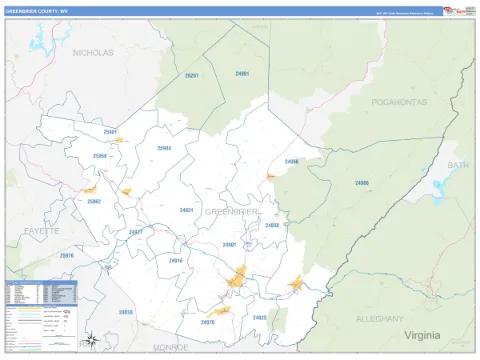This screenshot has width=480, height=360.
Task: Click the blue lake in Bath county
Action: 440,191
